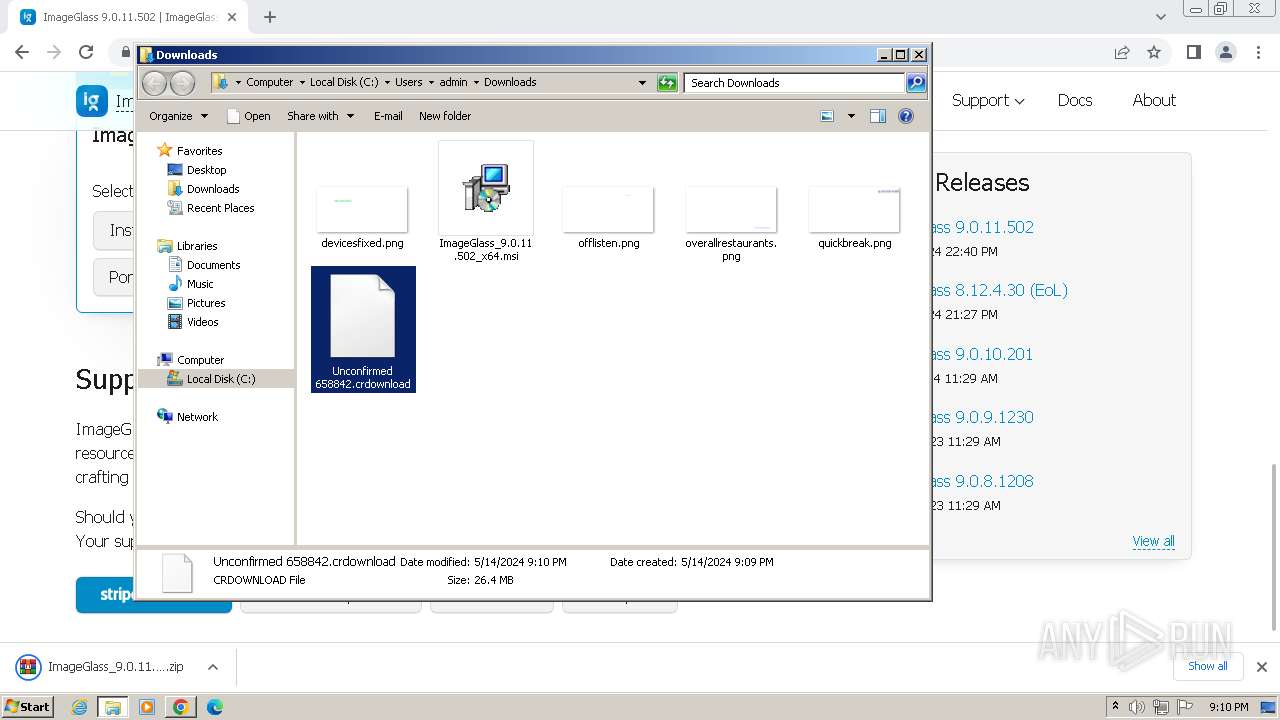The width and height of the screenshot is (1280, 720).
Task: Expand the address bar history dropdown arrow
Action: tap(642, 83)
